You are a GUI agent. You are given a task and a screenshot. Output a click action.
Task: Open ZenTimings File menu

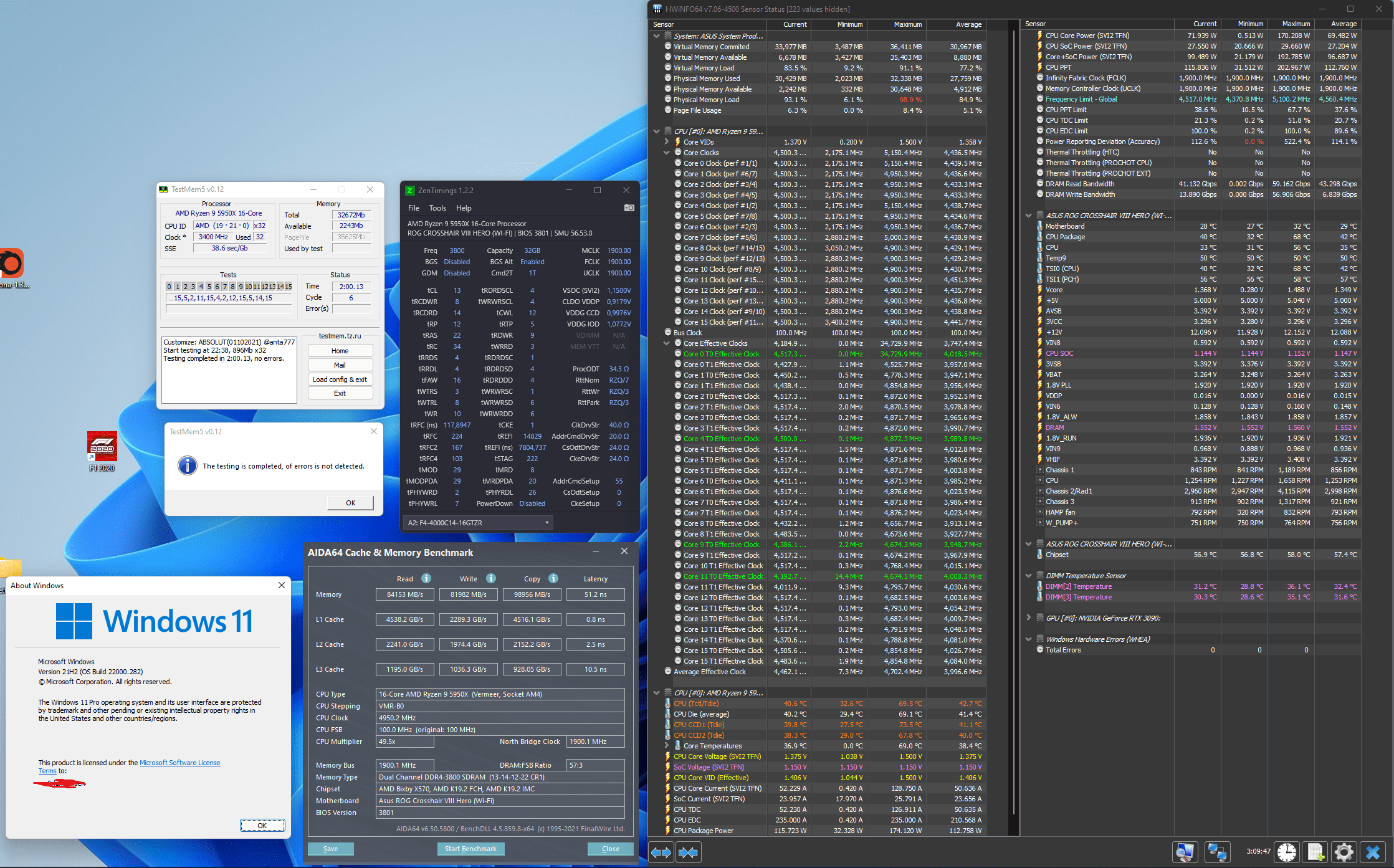414,208
